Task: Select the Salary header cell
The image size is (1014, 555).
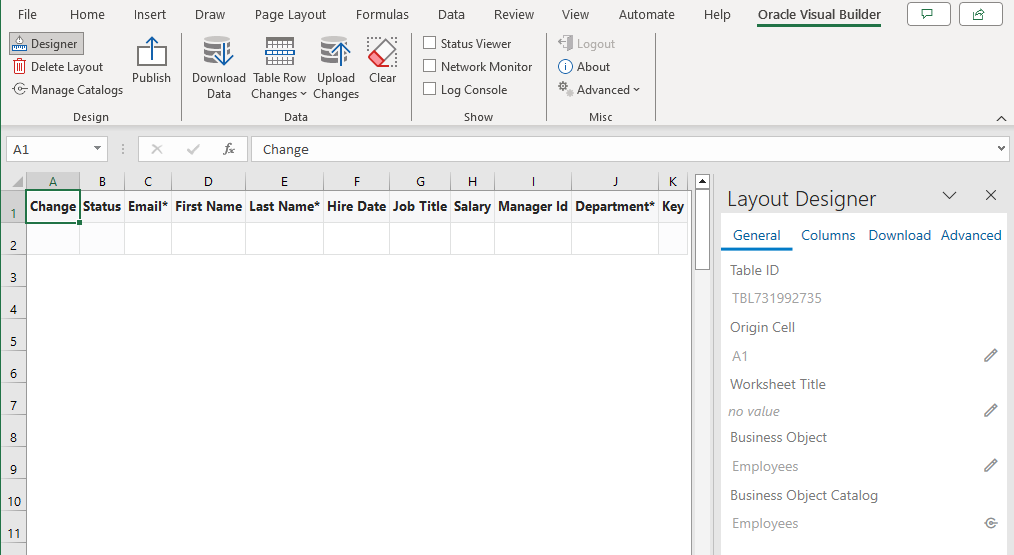Action: [472, 206]
